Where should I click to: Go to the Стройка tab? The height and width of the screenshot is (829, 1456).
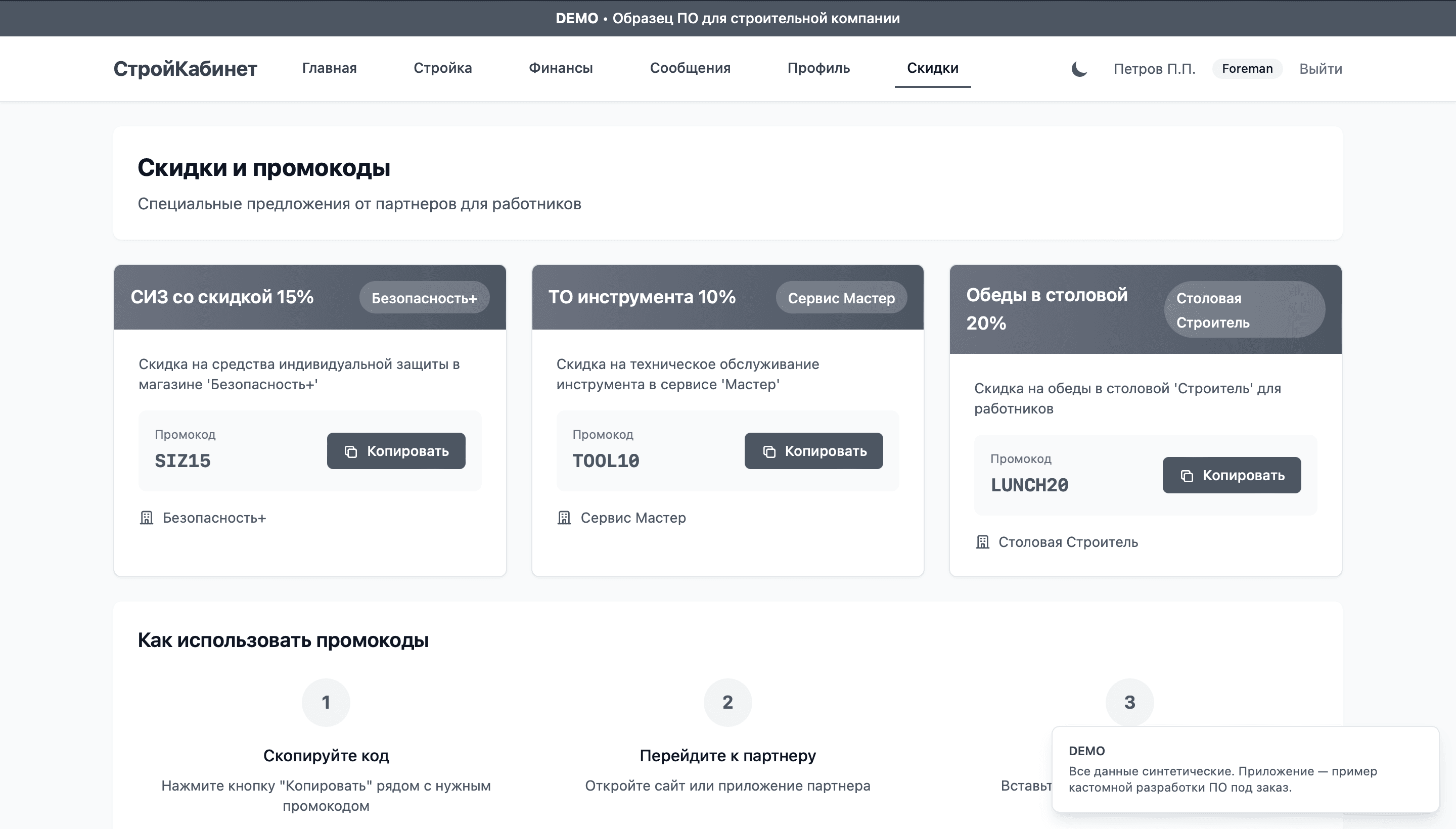tap(442, 68)
